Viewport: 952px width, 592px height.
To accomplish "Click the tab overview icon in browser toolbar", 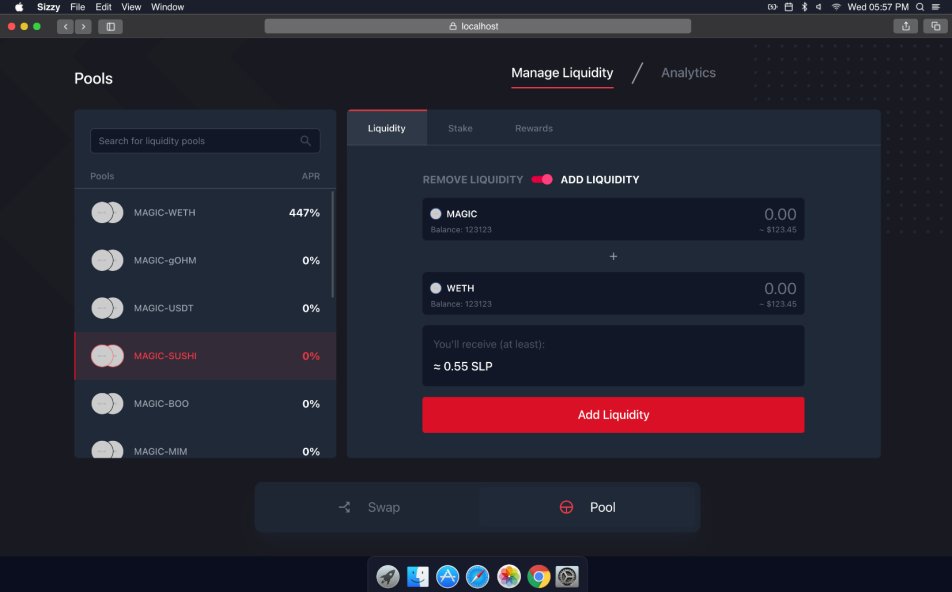I will (x=936, y=26).
